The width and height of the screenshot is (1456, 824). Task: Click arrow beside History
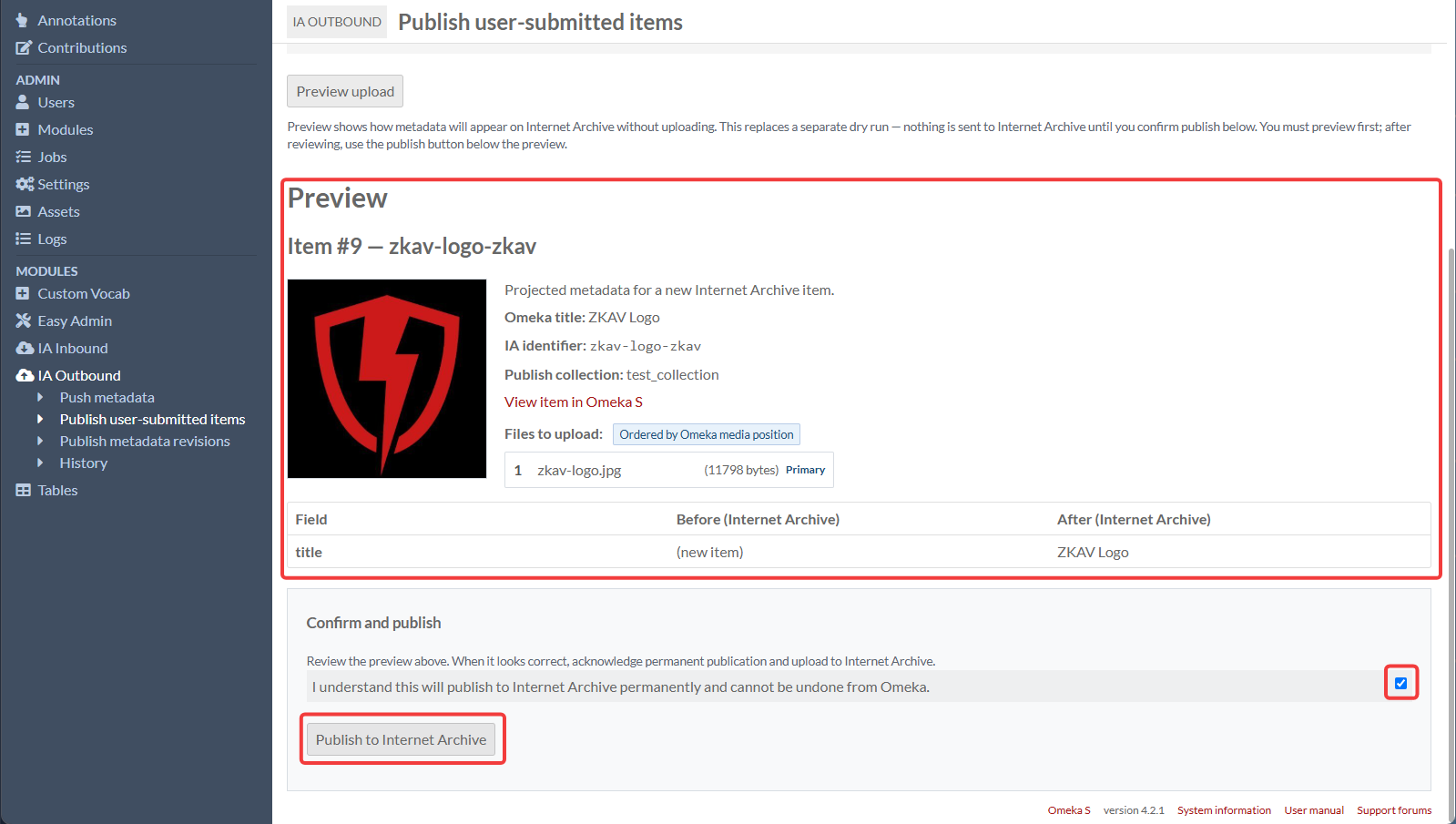40,463
